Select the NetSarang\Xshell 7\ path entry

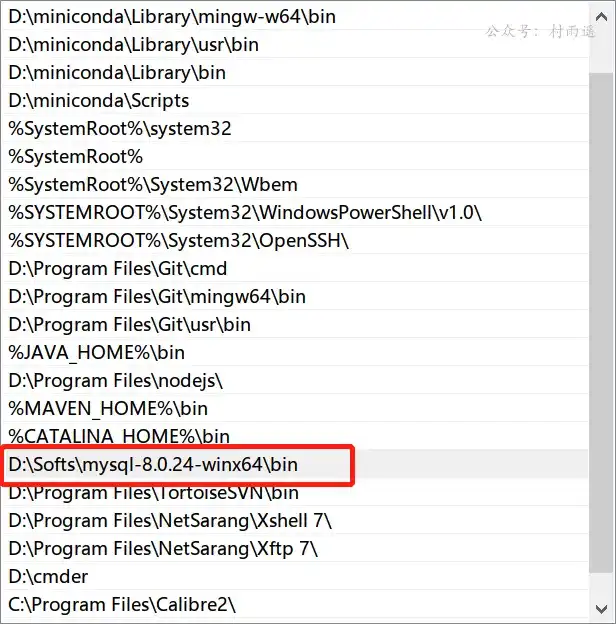(296, 520)
